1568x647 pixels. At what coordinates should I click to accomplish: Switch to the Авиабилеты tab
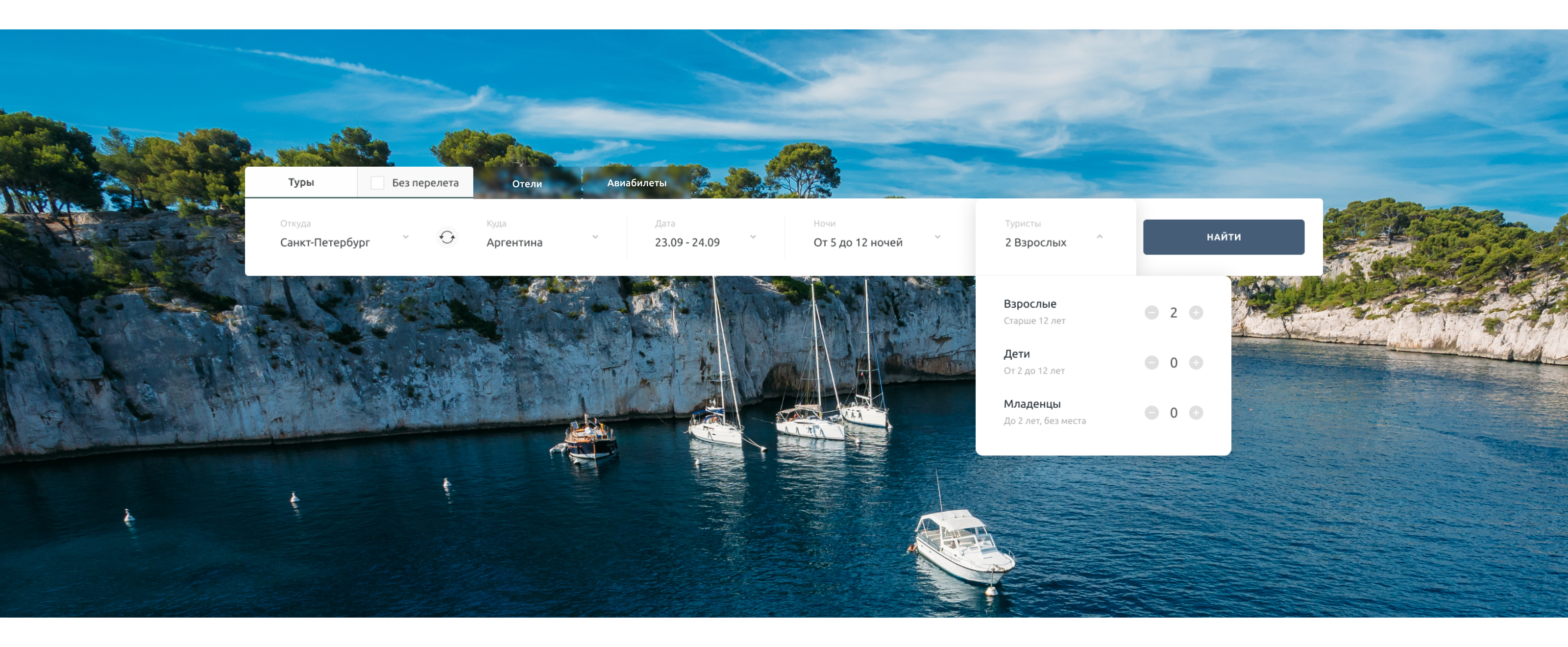tap(636, 183)
